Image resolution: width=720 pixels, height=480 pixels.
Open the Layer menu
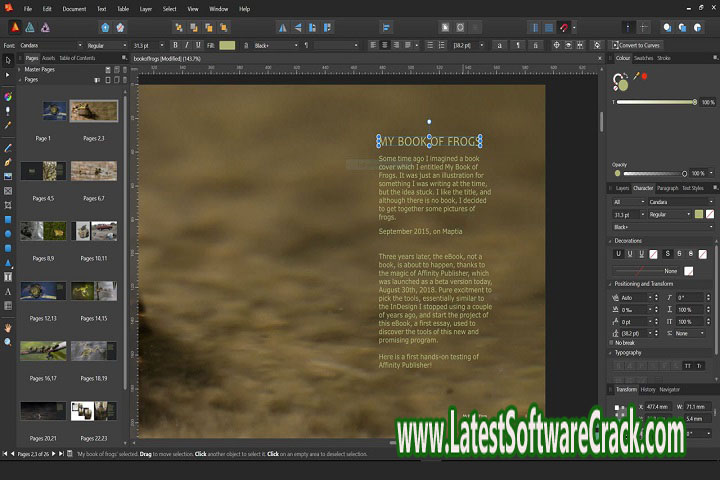point(146,9)
